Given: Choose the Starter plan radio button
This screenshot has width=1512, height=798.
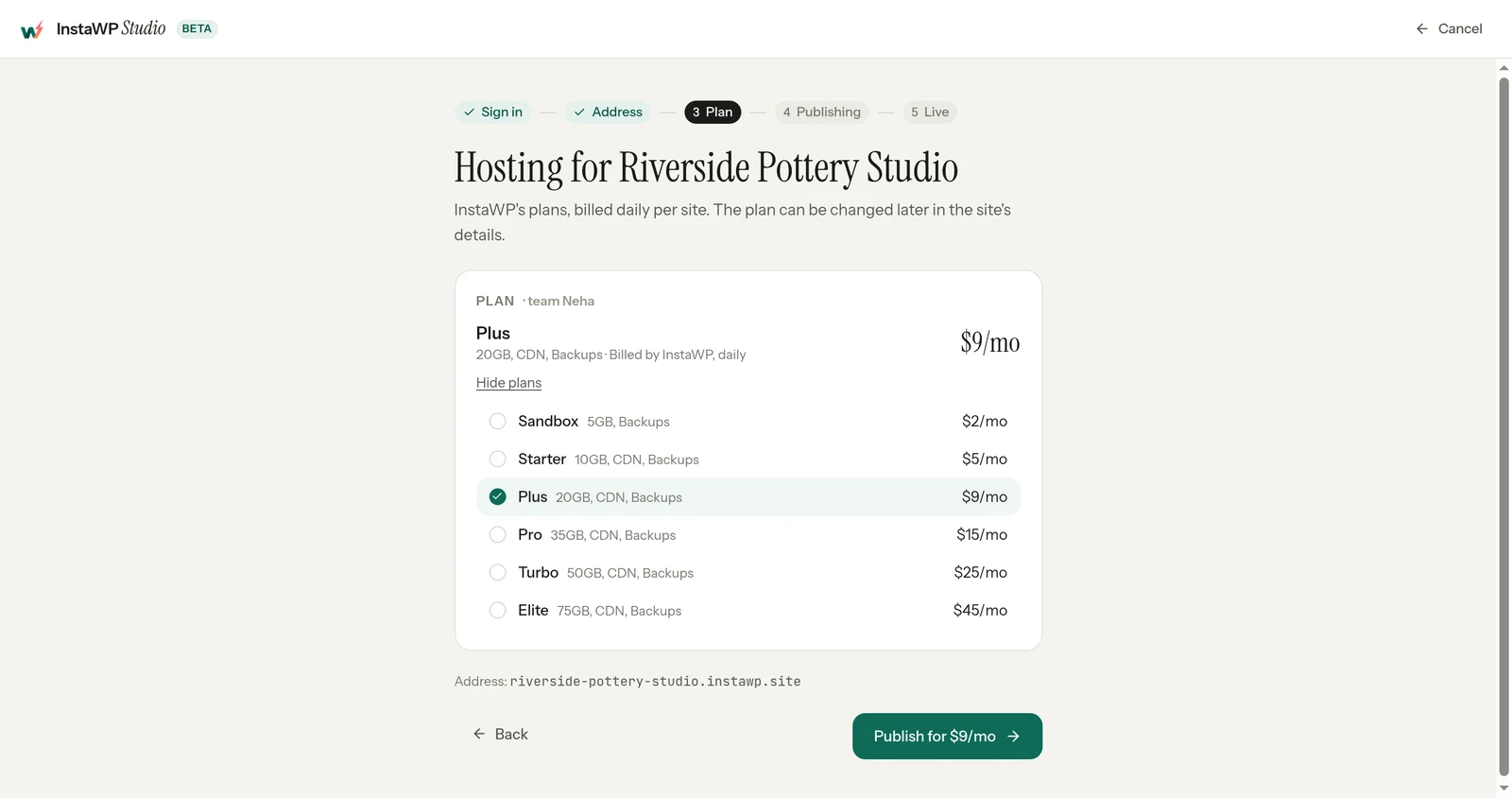Looking at the screenshot, I should (x=498, y=459).
